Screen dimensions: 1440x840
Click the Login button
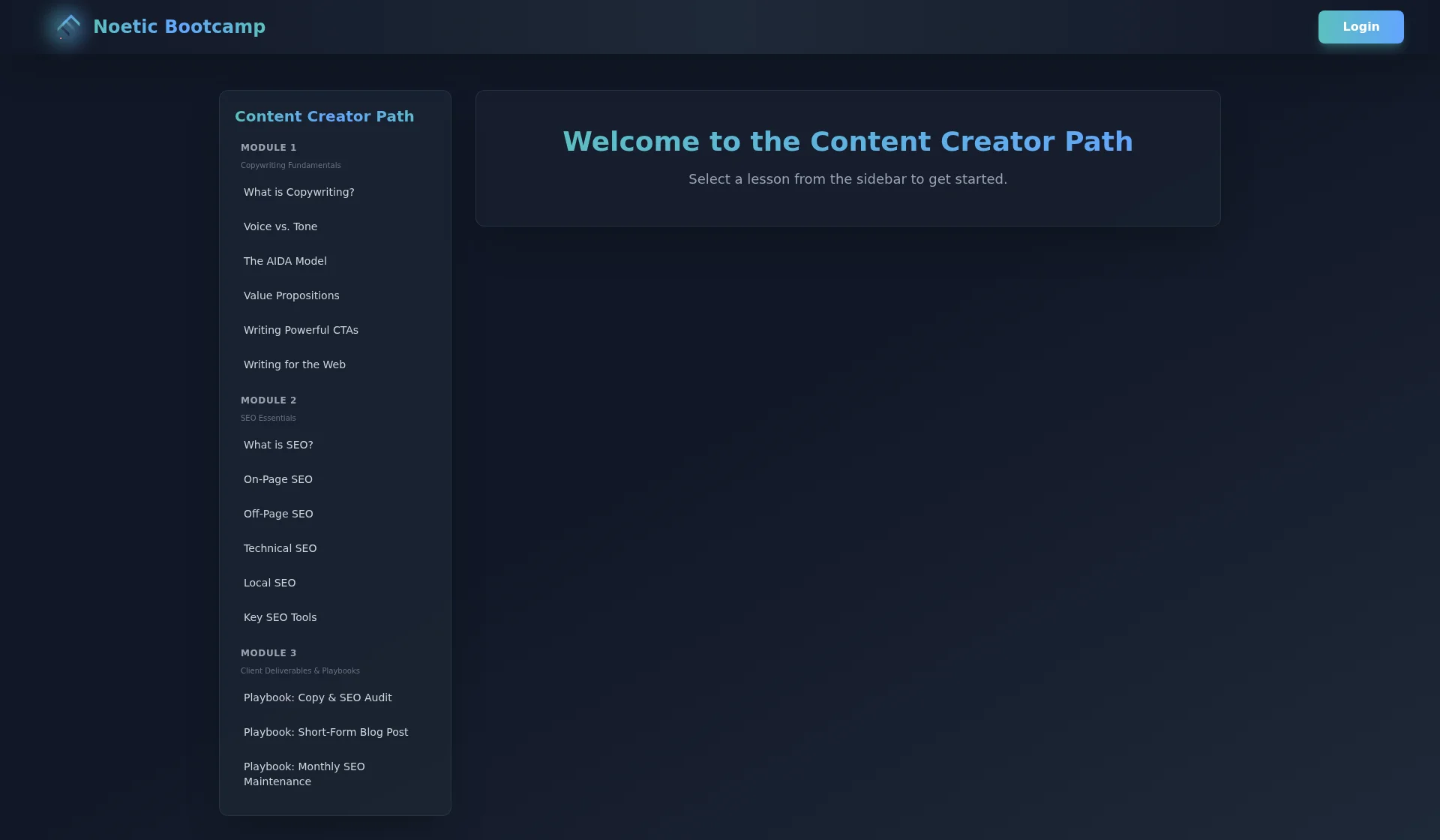[1360, 27]
